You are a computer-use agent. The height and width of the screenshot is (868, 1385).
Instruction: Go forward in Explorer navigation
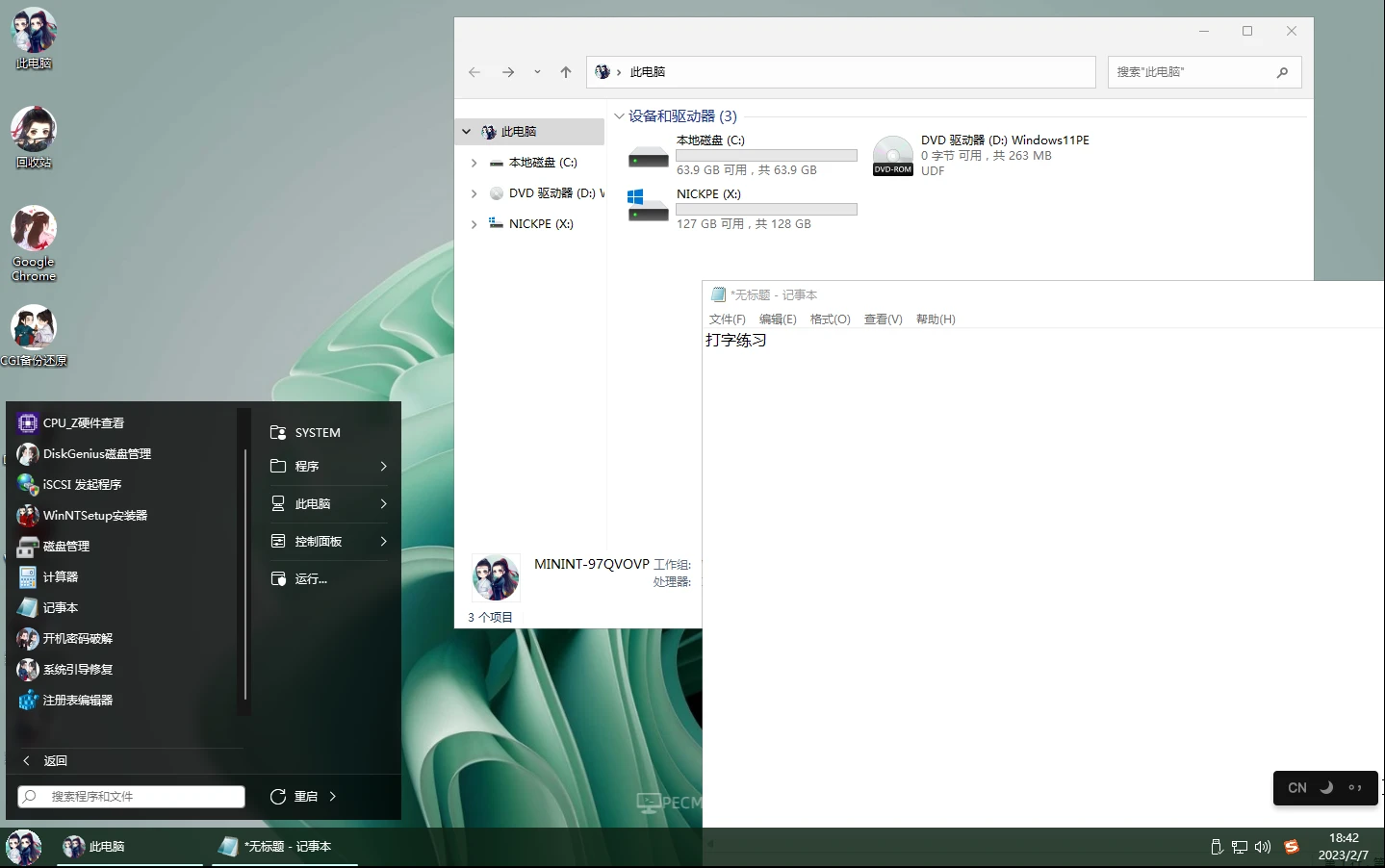pos(508,72)
